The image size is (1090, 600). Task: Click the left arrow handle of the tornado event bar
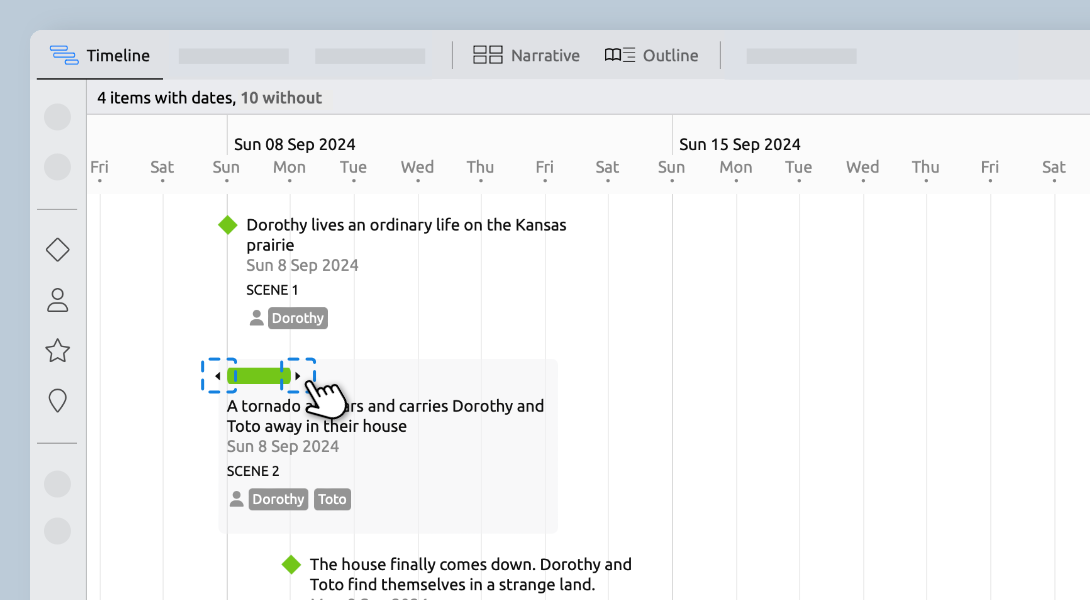point(218,376)
